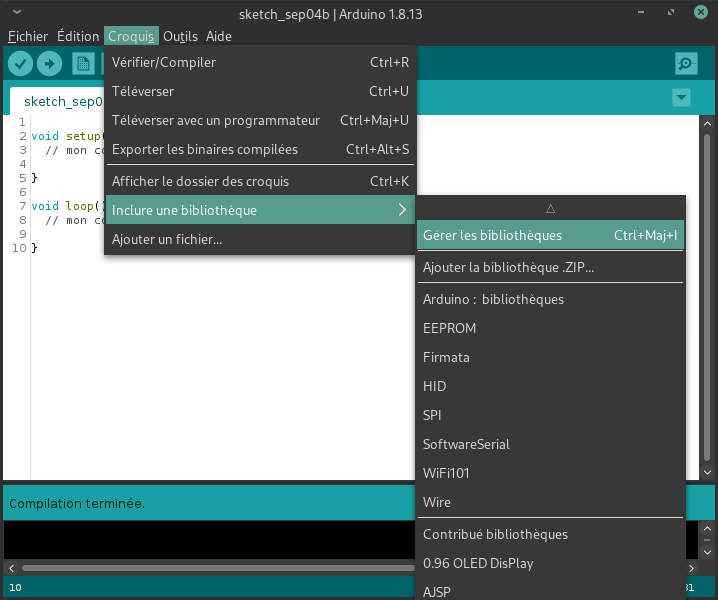Include the HID library
Image resolution: width=718 pixels, height=600 pixels.
pyautogui.click(x=550, y=386)
